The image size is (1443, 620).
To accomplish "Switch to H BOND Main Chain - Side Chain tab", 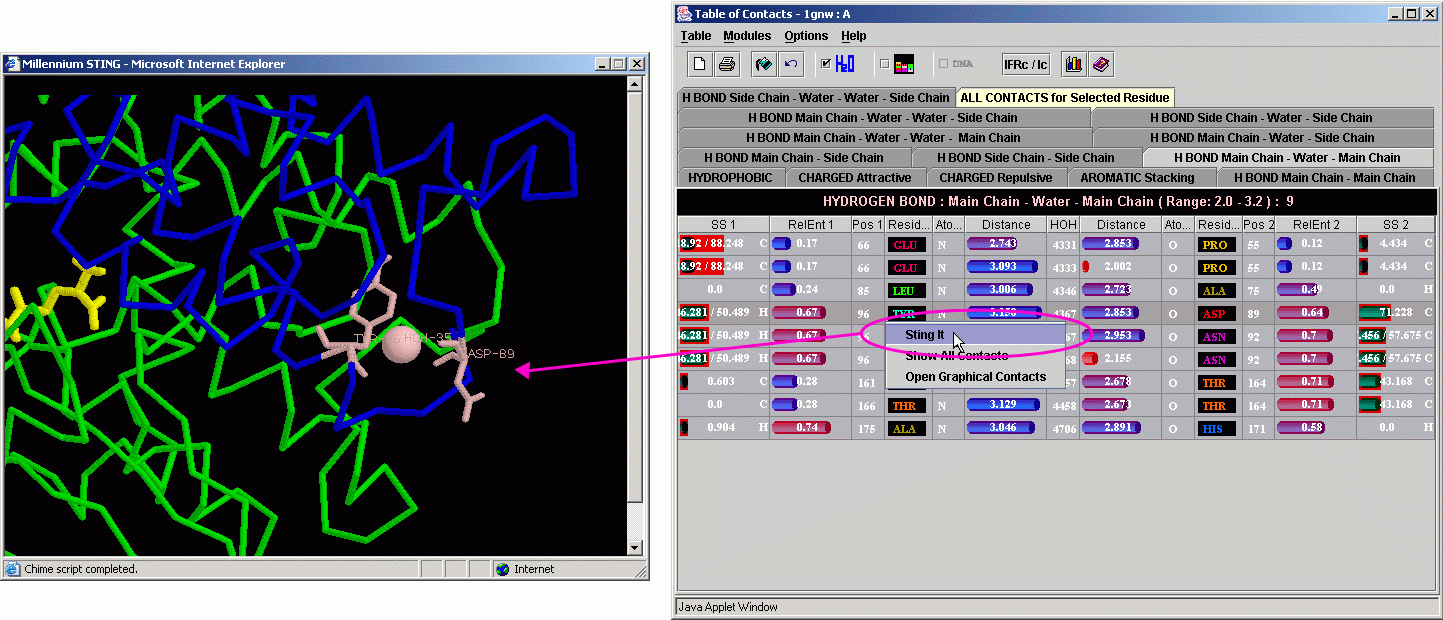I will pos(794,158).
